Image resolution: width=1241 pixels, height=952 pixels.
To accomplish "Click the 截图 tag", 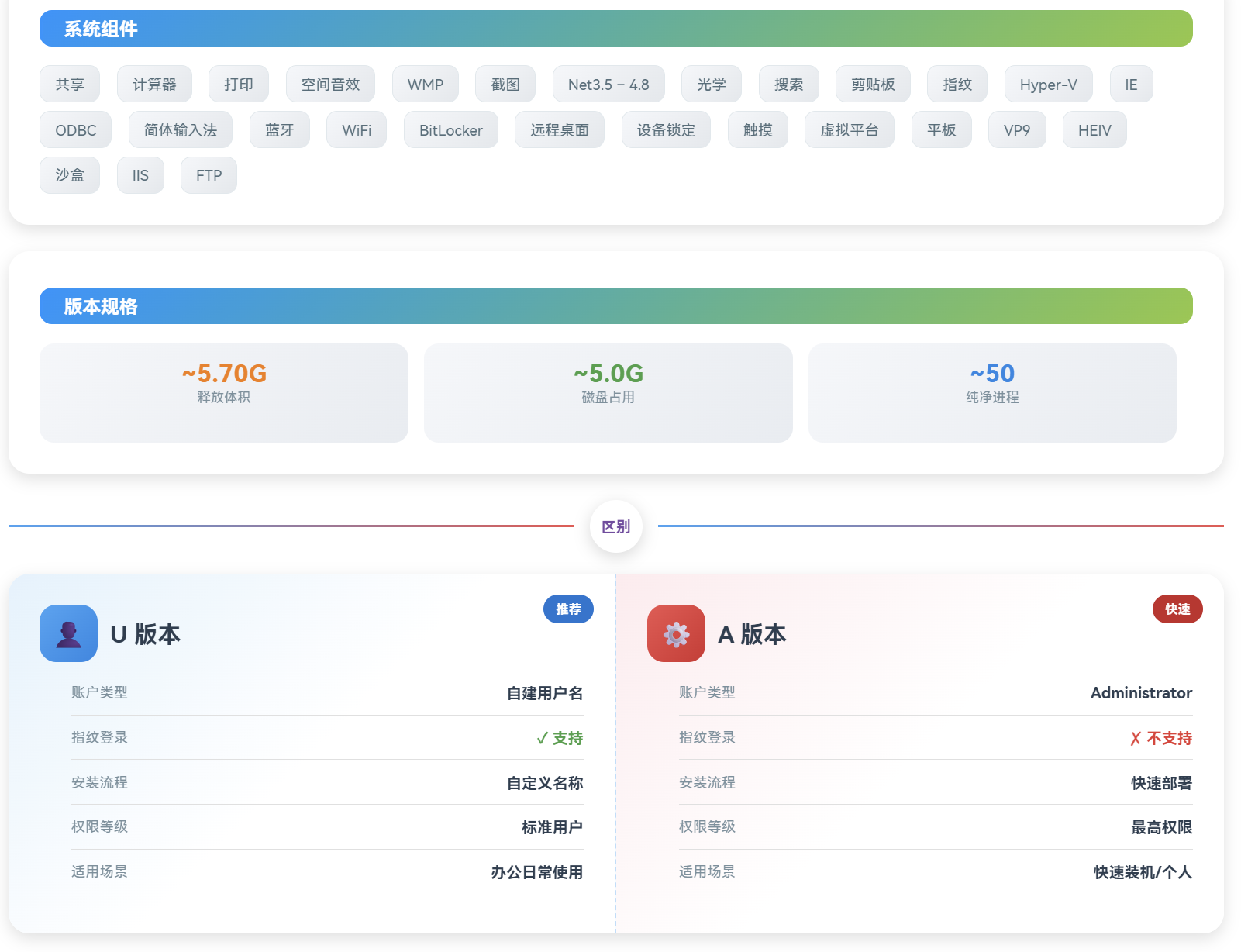I will 505,84.
